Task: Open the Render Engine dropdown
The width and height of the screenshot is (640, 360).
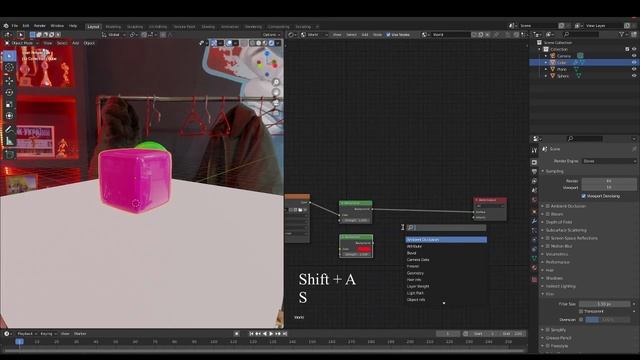Action: coord(609,161)
